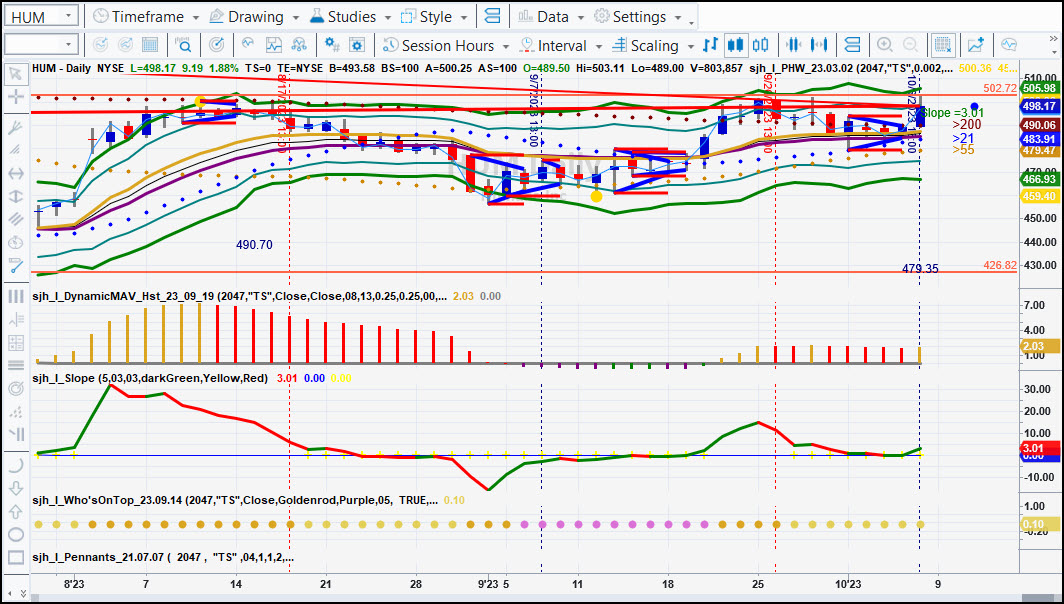Toggle increase bar spacing icon
Viewport: 1064px width, 604px height.
819,45
